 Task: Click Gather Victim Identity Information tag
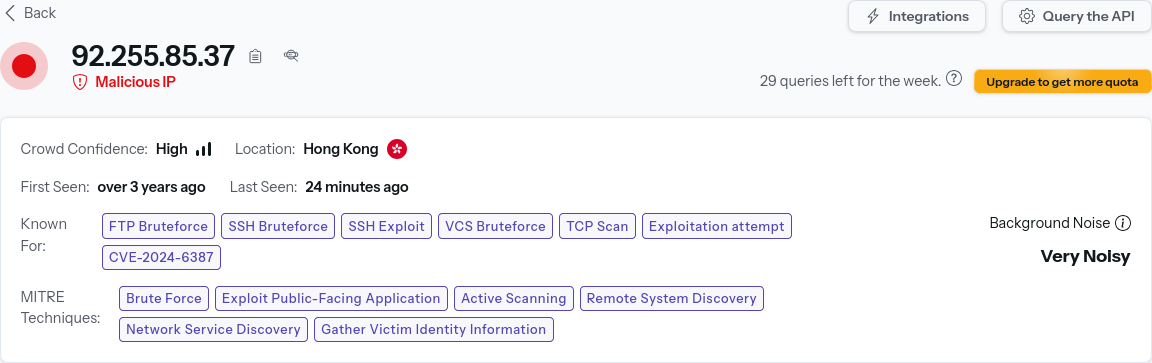point(433,329)
